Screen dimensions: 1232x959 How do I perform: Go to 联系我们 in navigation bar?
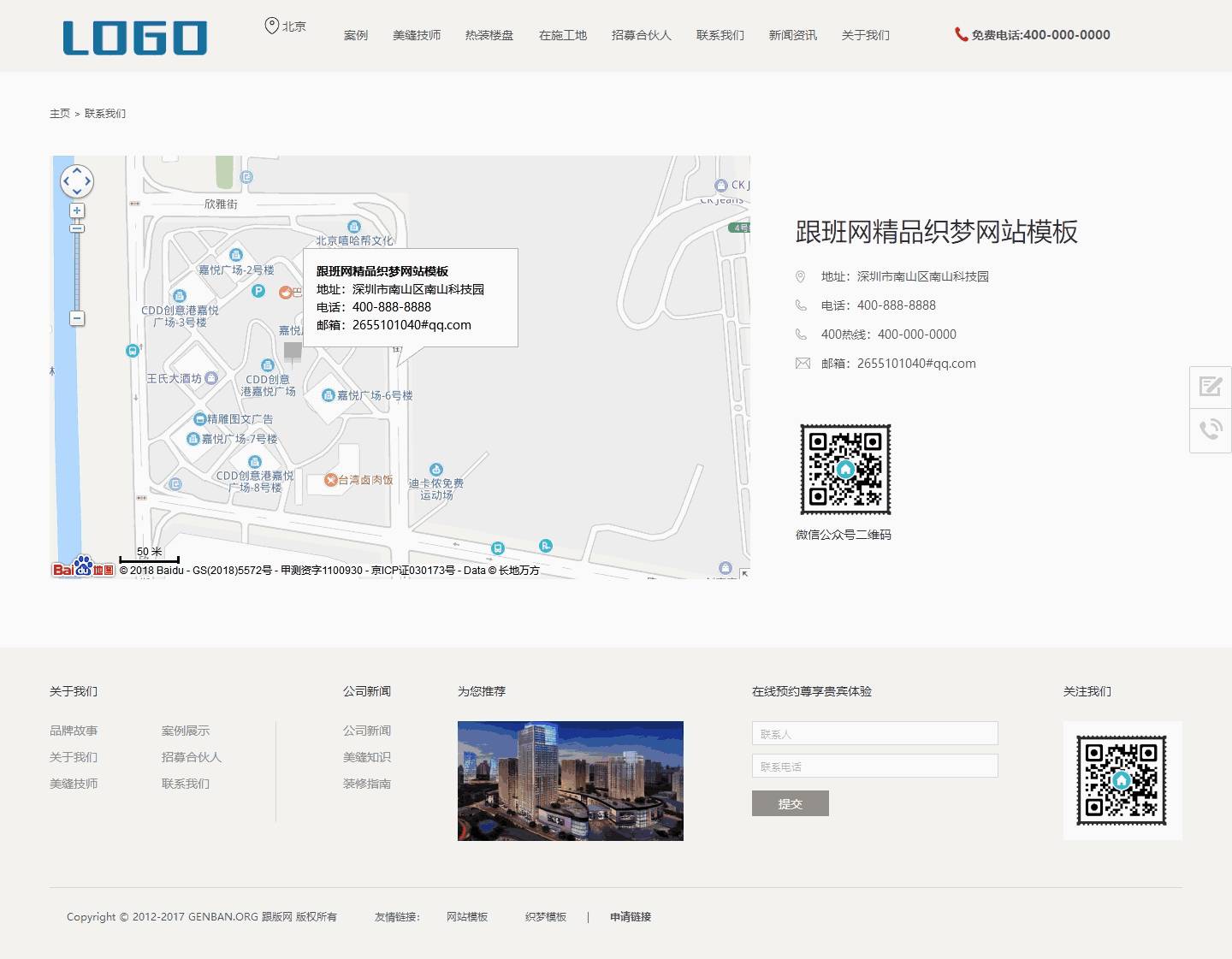pyautogui.click(x=720, y=35)
